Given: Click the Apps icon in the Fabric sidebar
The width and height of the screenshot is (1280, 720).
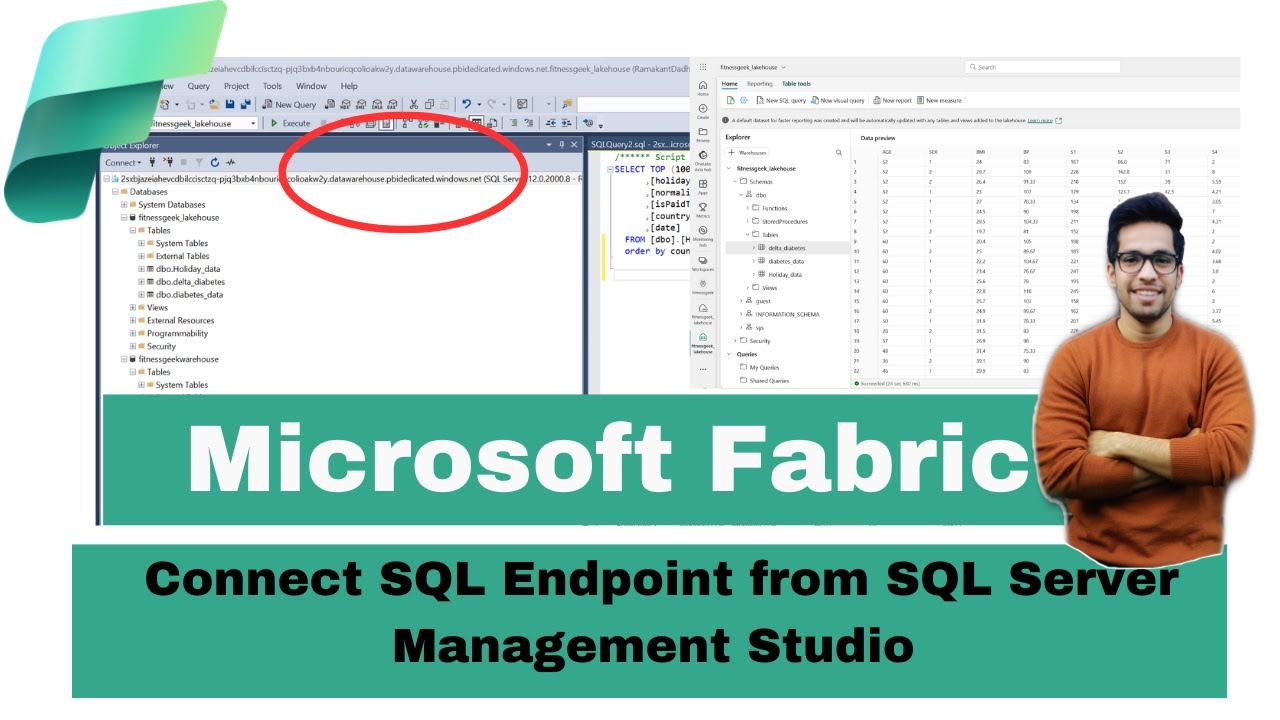Looking at the screenshot, I should (x=703, y=186).
